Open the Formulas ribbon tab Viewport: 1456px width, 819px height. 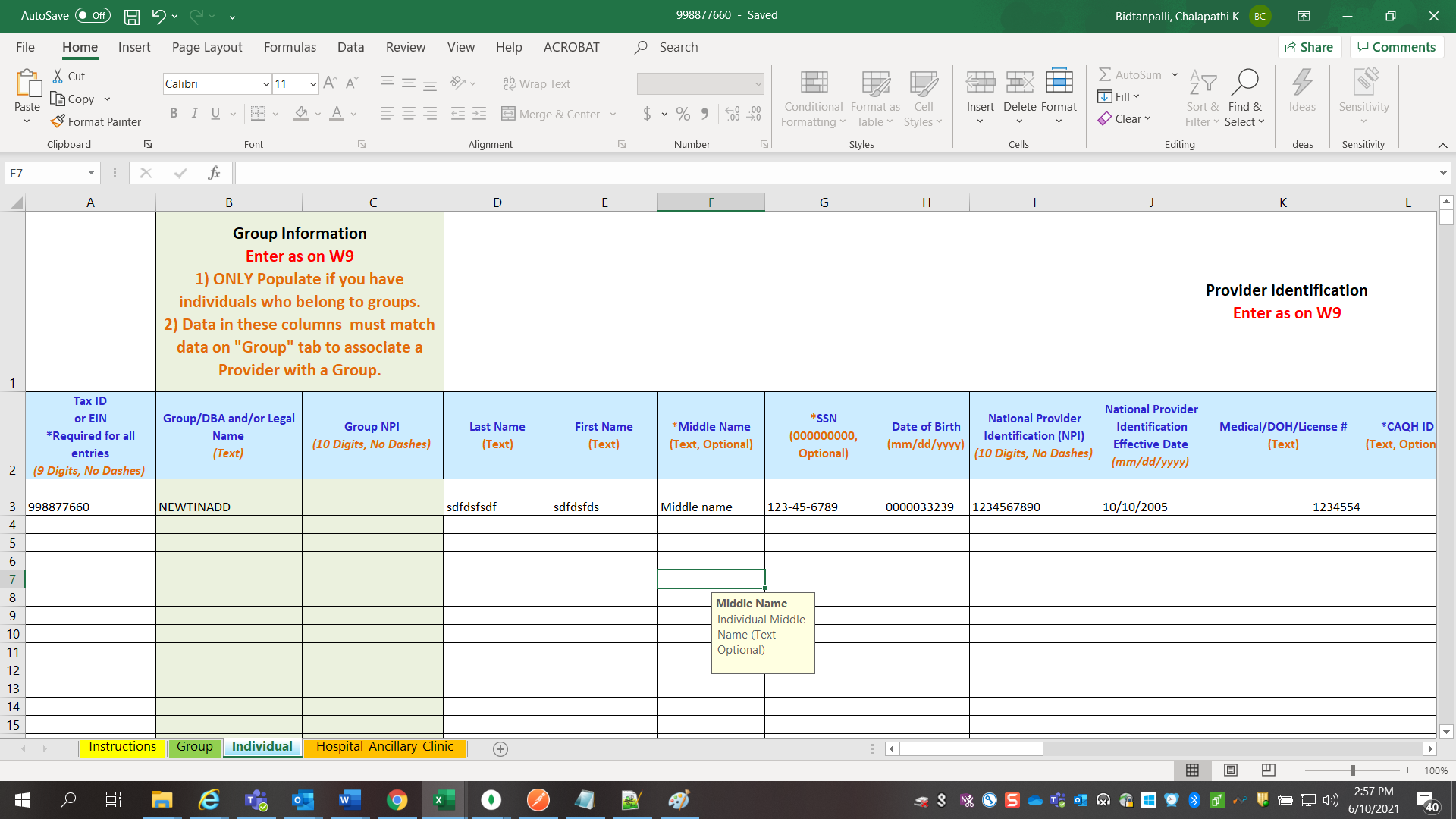290,47
